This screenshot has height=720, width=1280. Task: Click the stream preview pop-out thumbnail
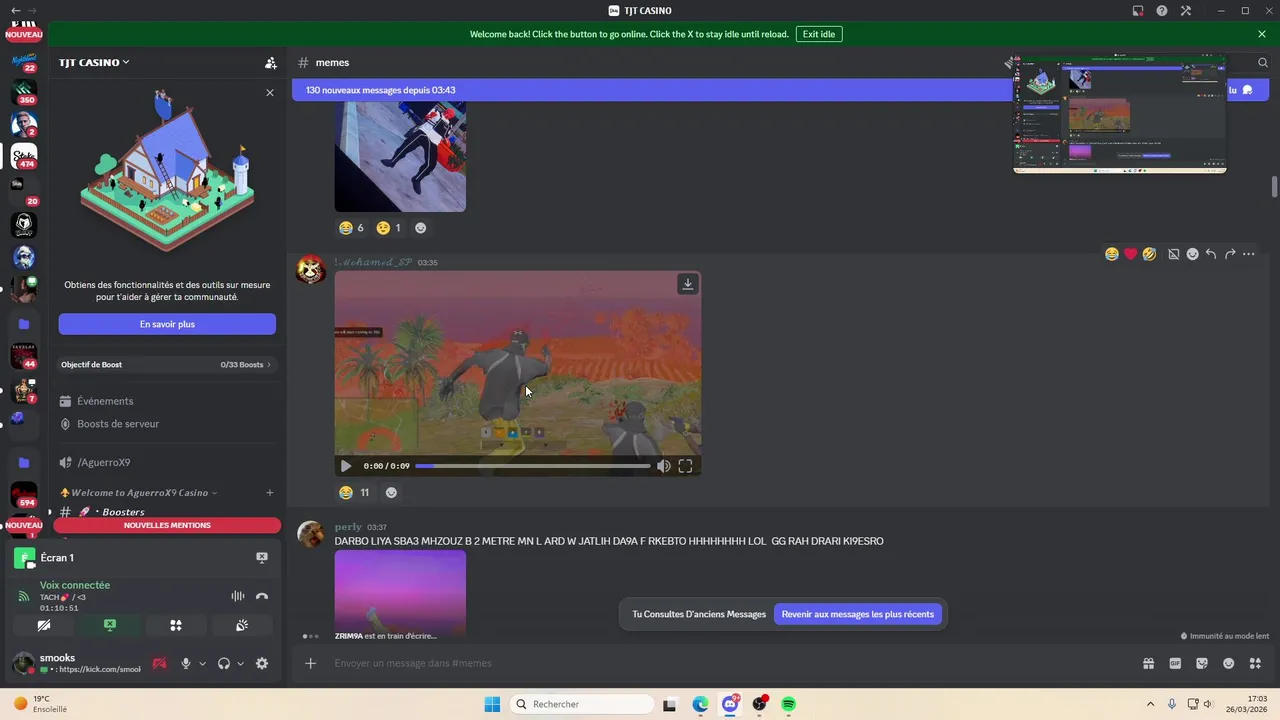coord(1120,114)
